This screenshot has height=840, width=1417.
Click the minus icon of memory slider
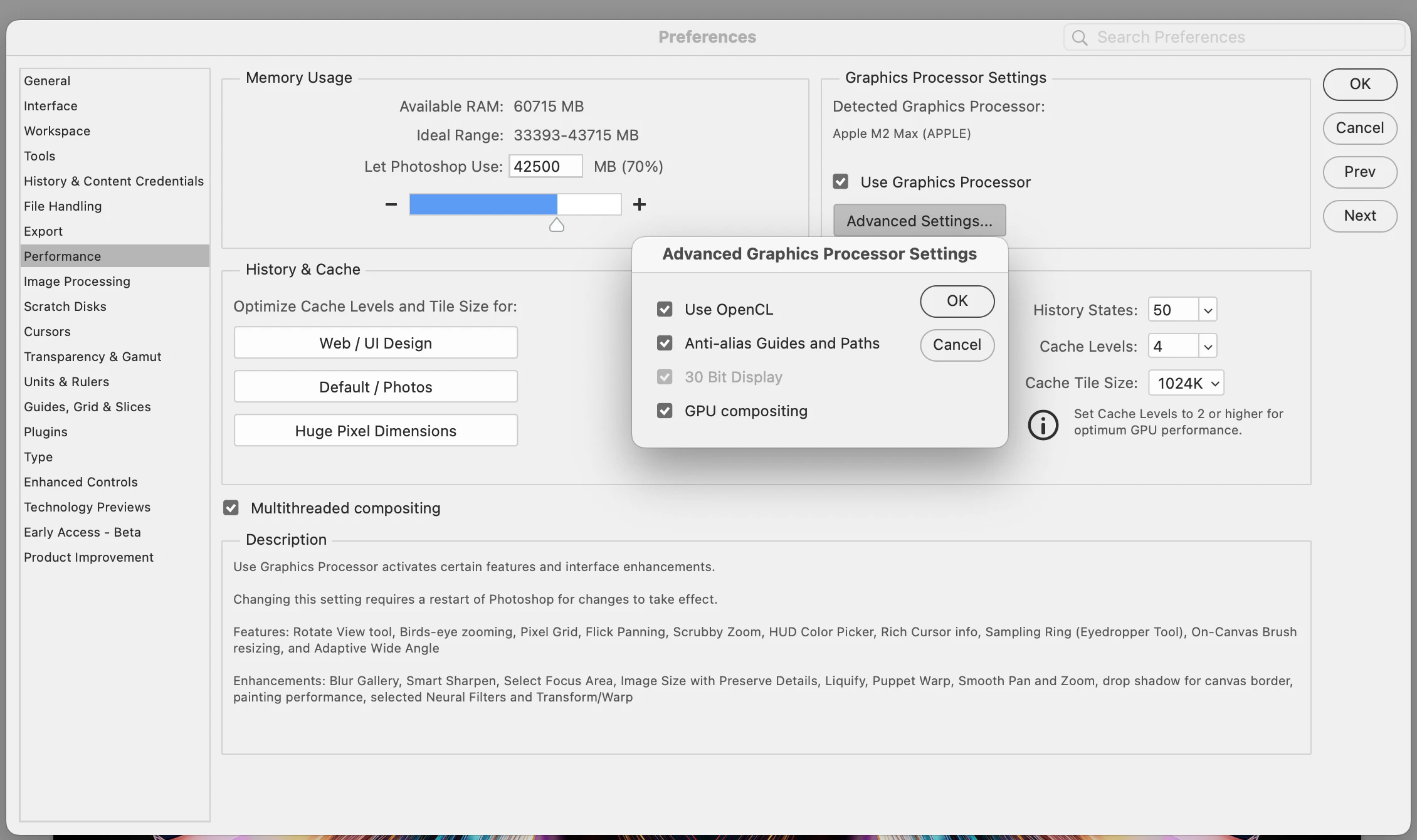391,204
